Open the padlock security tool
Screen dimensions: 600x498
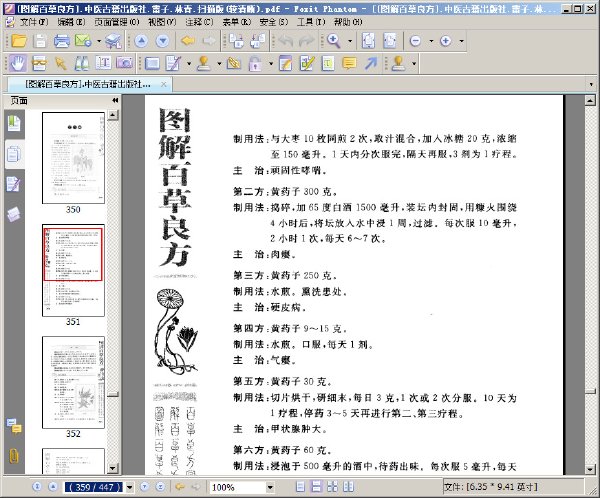coord(255,63)
